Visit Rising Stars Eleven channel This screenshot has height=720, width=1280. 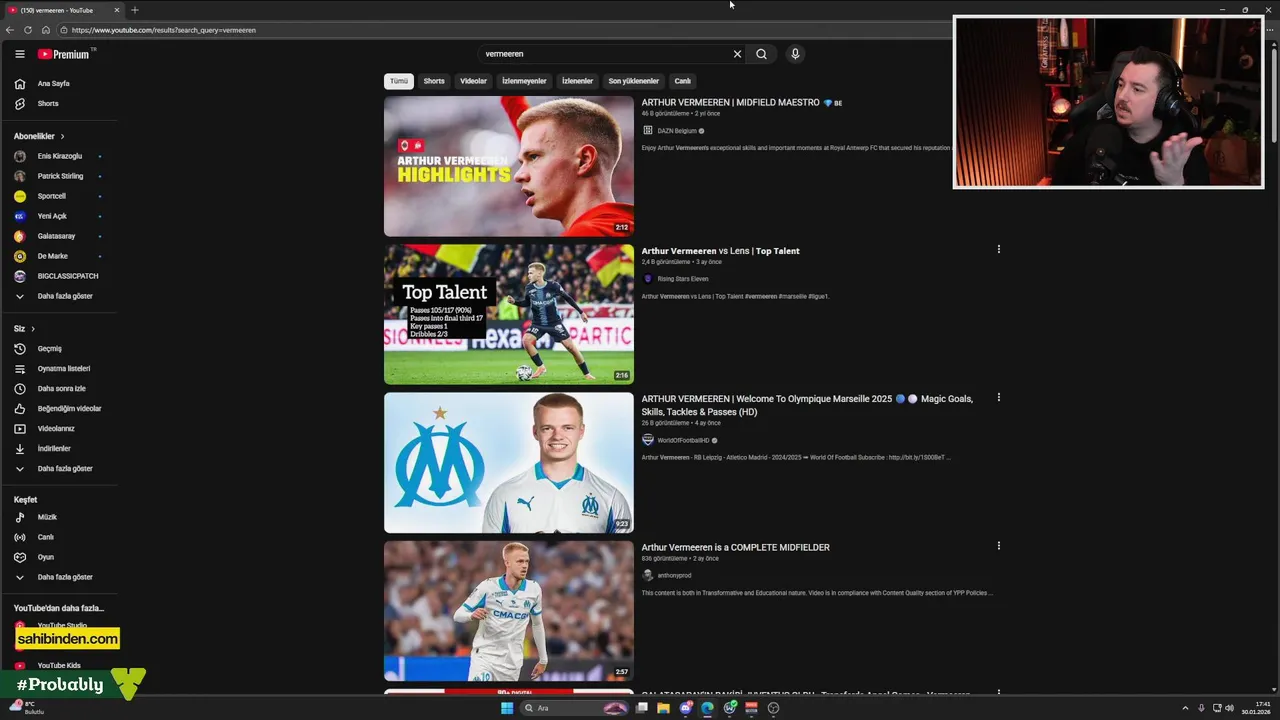click(683, 279)
